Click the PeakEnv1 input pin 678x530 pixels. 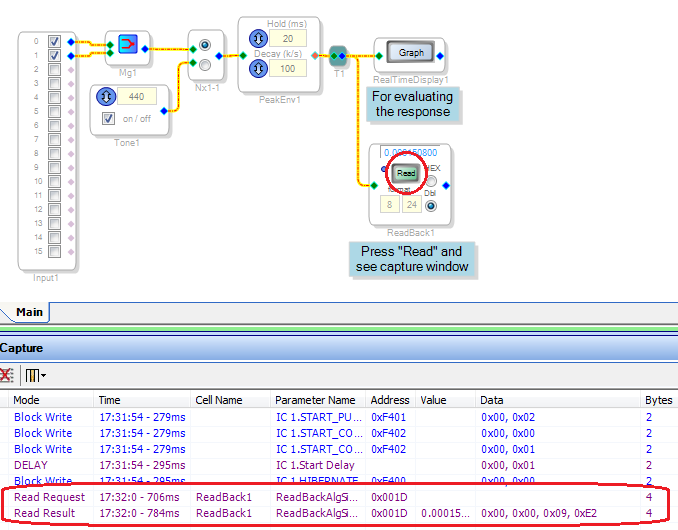(243, 55)
